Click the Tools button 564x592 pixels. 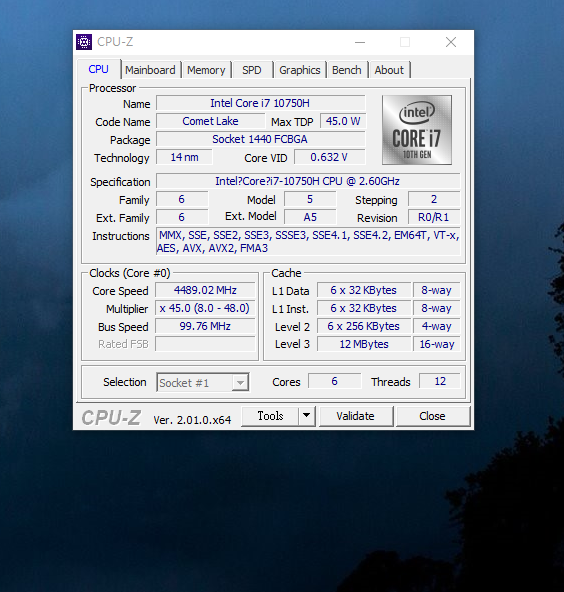pos(270,416)
